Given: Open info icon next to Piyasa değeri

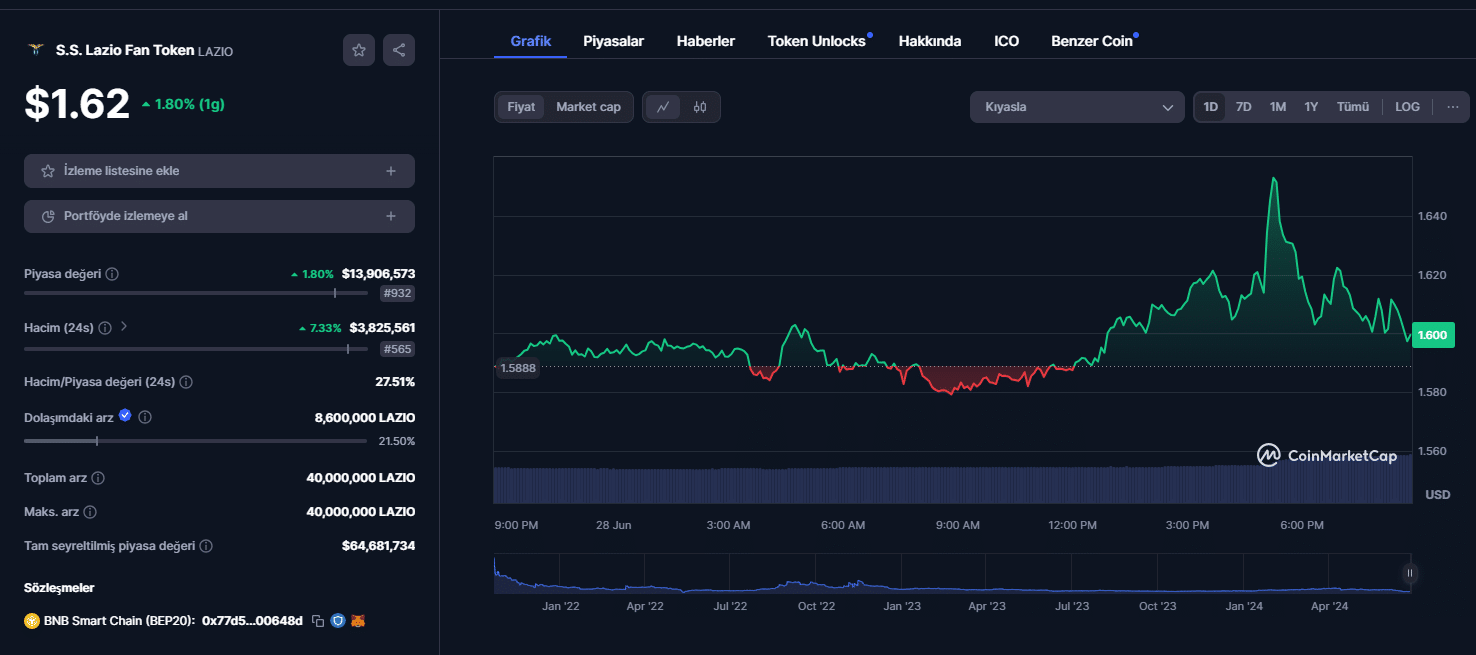Looking at the screenshot, I should pyautogui.click(x=112, y=274).
